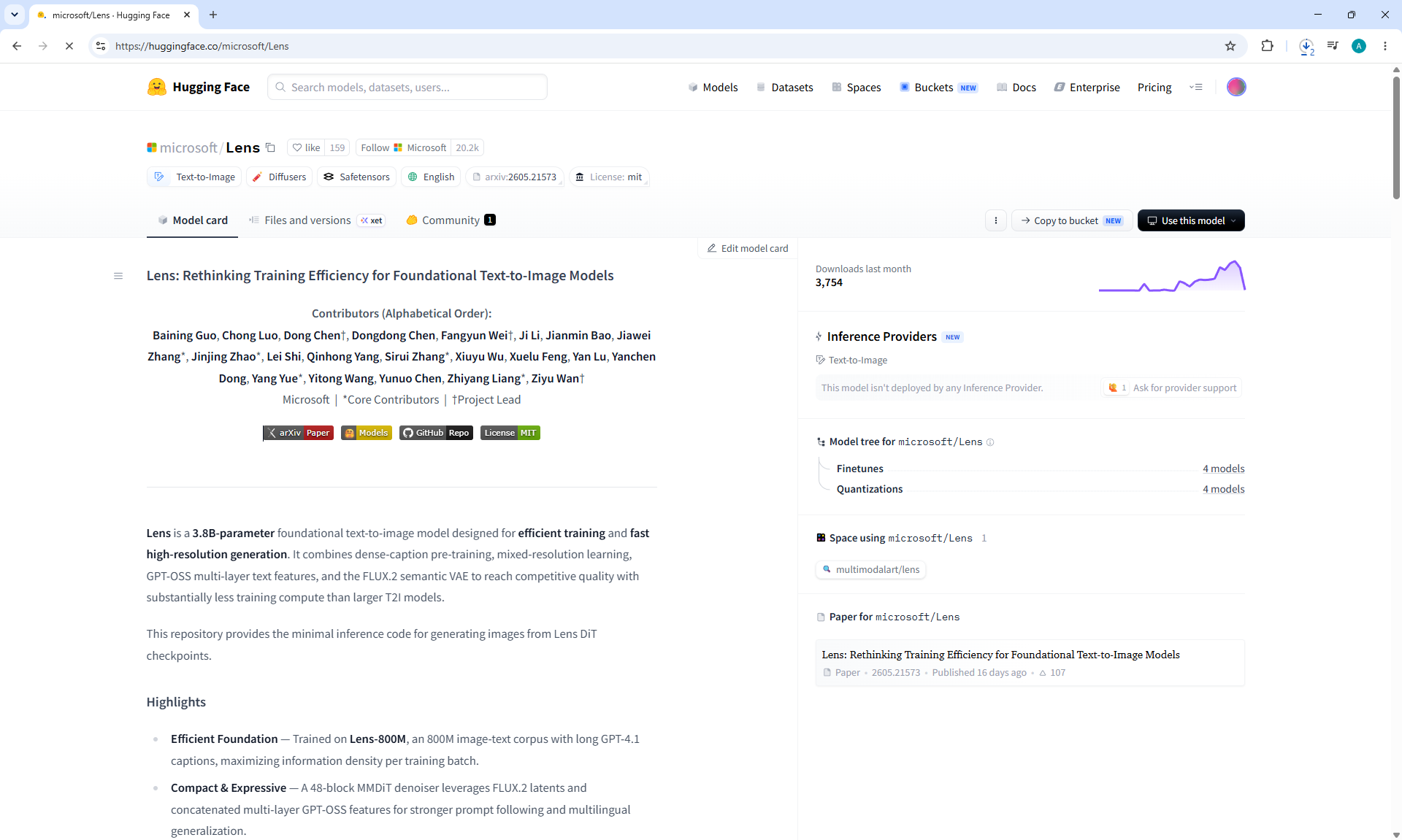This screenshot has width=1402, height=840.
Task: Copy the model name with the copy icon
Action: (x=270, y=147)
